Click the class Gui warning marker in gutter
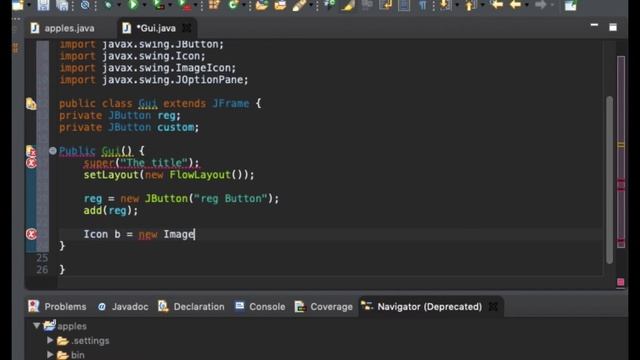 point(31,104)
